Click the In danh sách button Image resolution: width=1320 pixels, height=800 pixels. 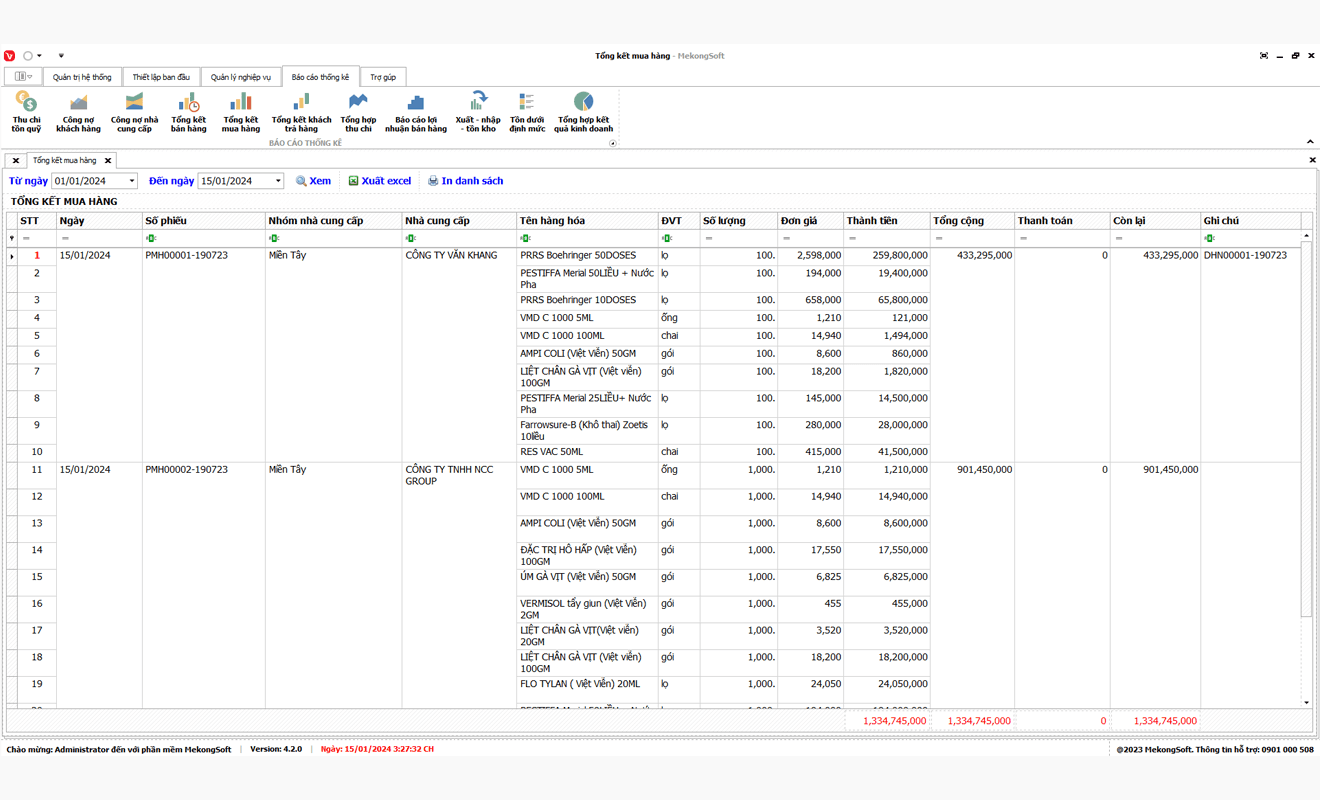point(465,181)
